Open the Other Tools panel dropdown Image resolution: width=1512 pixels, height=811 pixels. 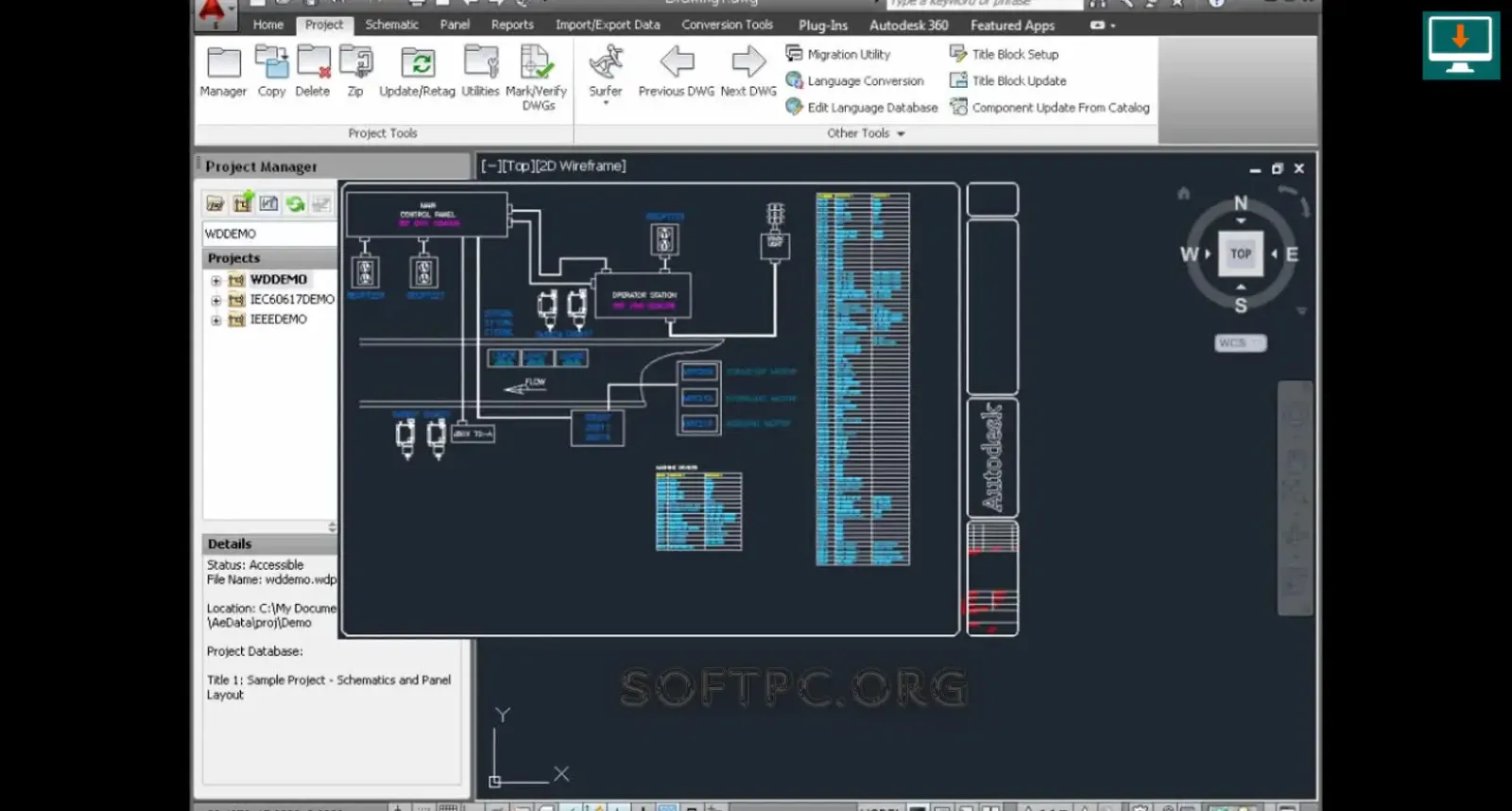(866, 133)
